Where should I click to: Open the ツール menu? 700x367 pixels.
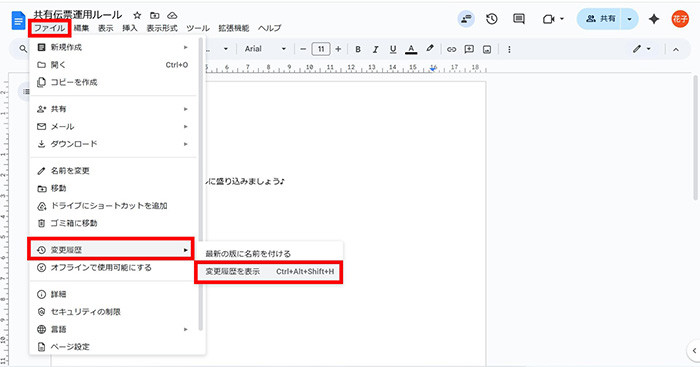coord(198,28)
